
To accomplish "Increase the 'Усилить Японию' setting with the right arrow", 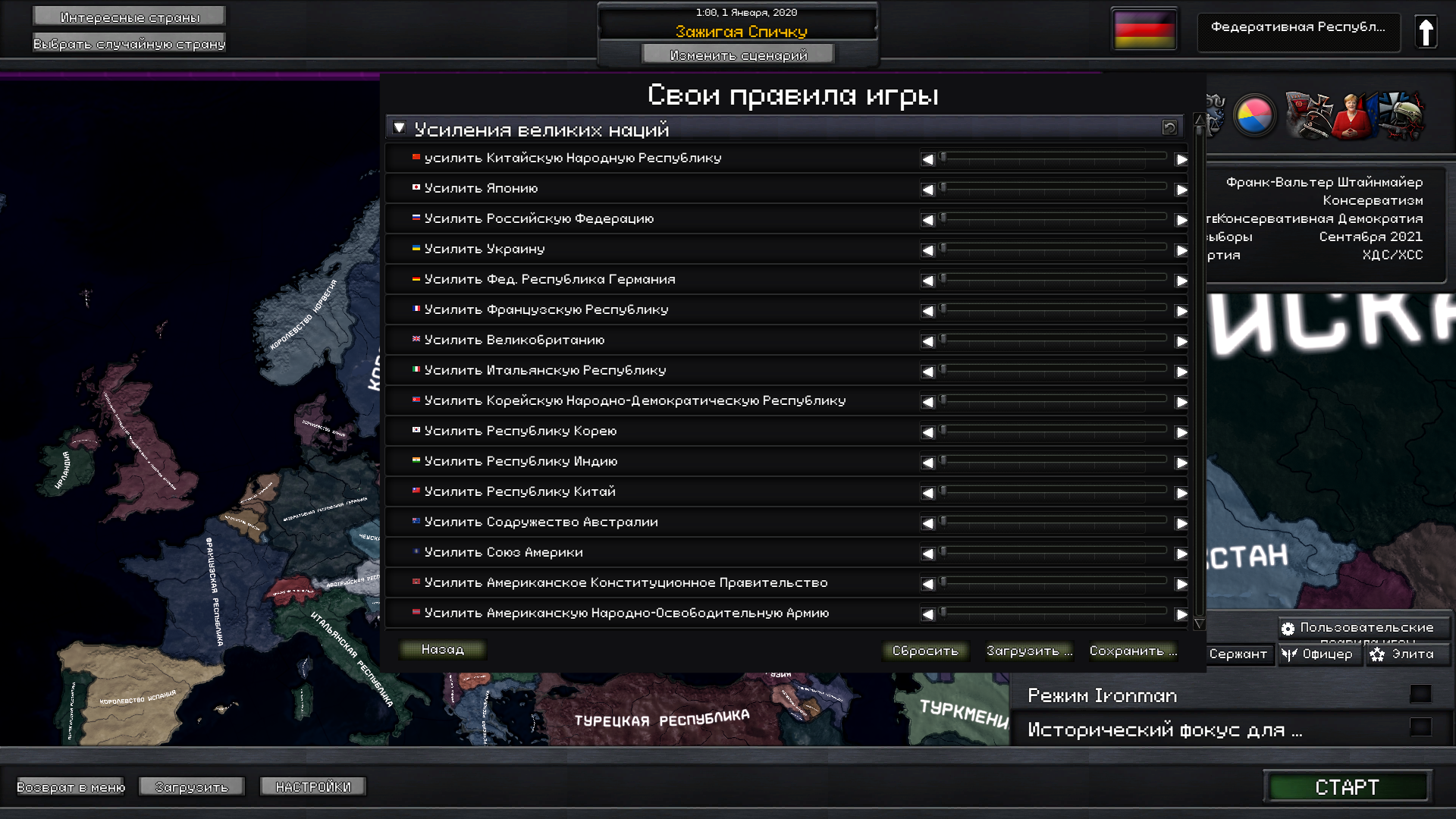I will pyautogui.click(x=1181, y=190).
